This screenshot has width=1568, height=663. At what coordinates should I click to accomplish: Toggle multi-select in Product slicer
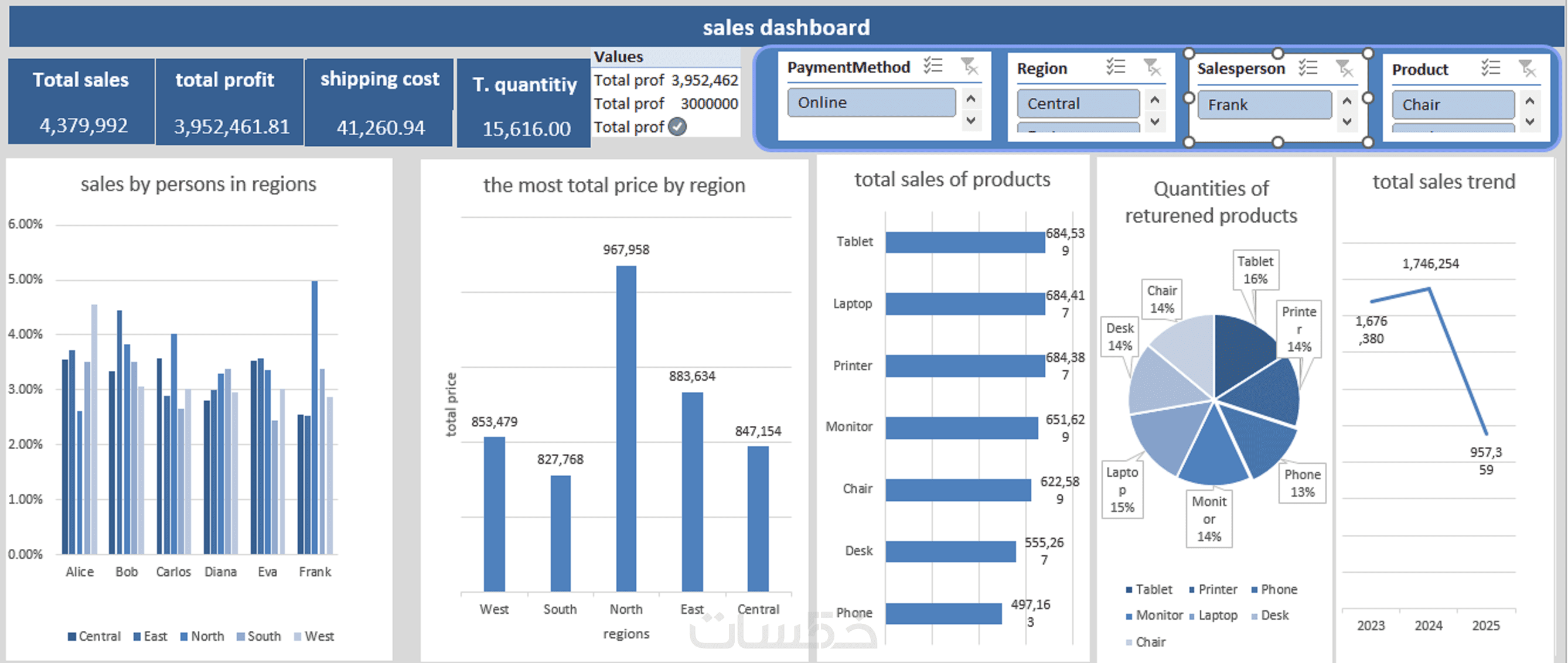[x=1491, y=67]
